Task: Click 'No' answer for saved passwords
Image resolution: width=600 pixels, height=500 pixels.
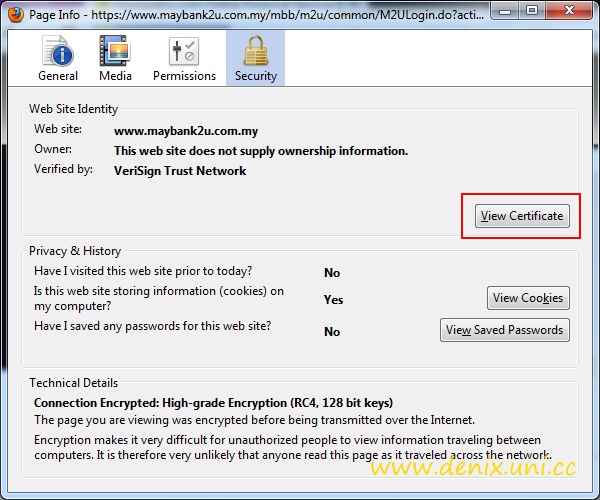Action: (332, 332)
